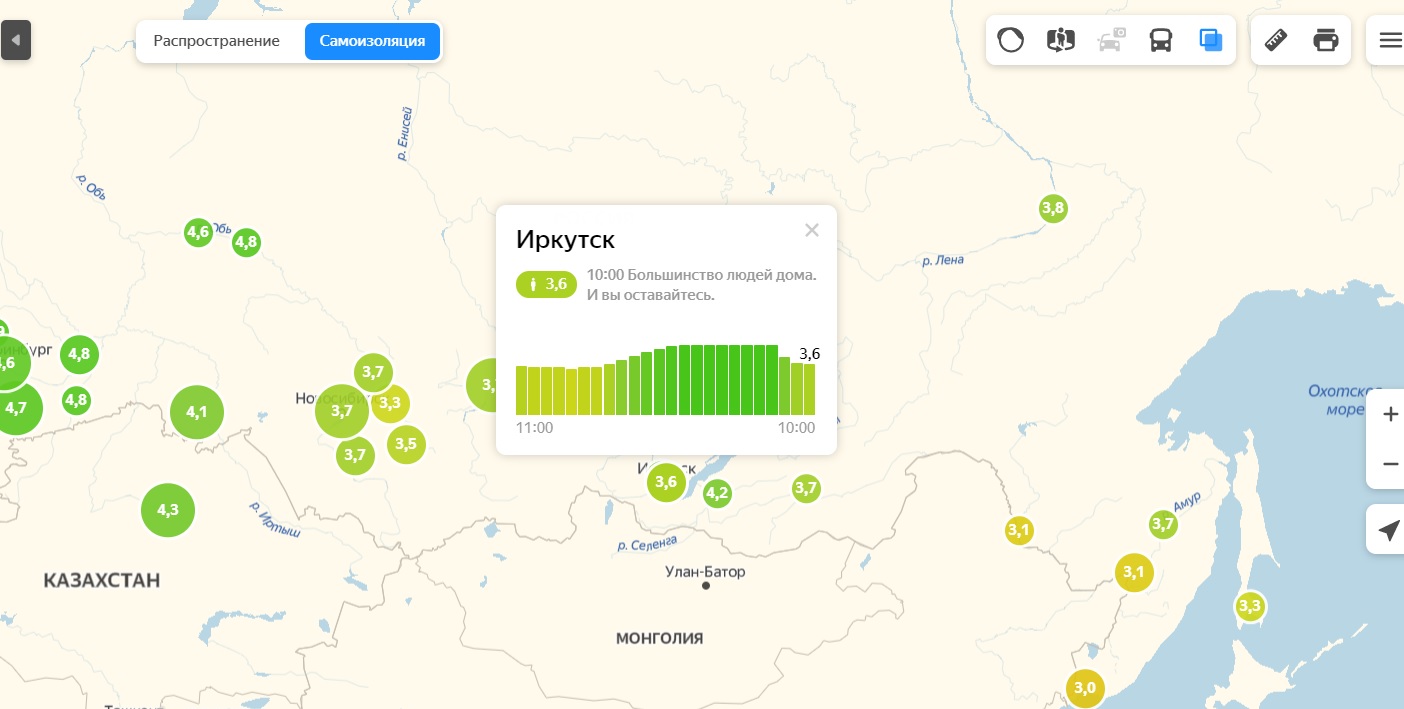Close the Иркутск info popup
Viewport: 1404px width, 709px height.
[811, 230]
